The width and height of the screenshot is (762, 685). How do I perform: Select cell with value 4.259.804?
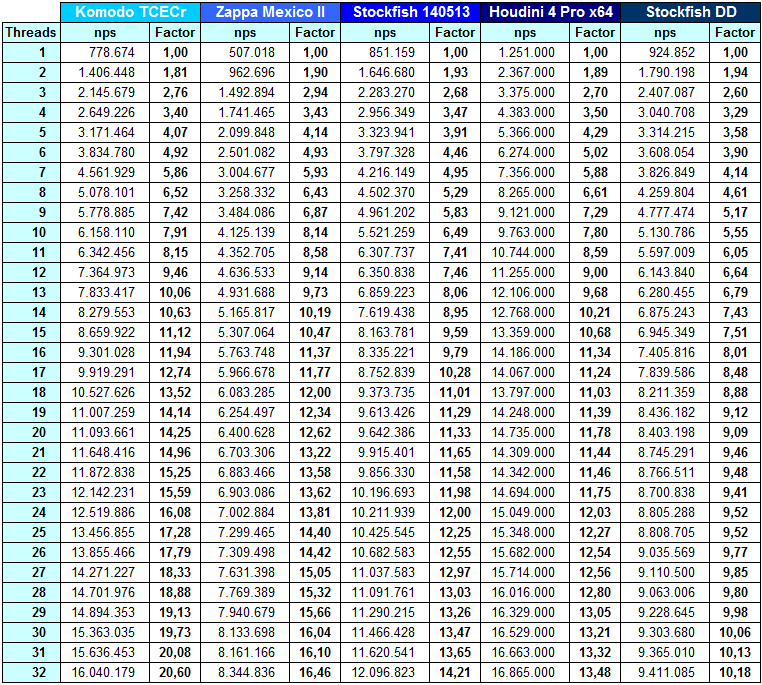(x=665, y=192)
